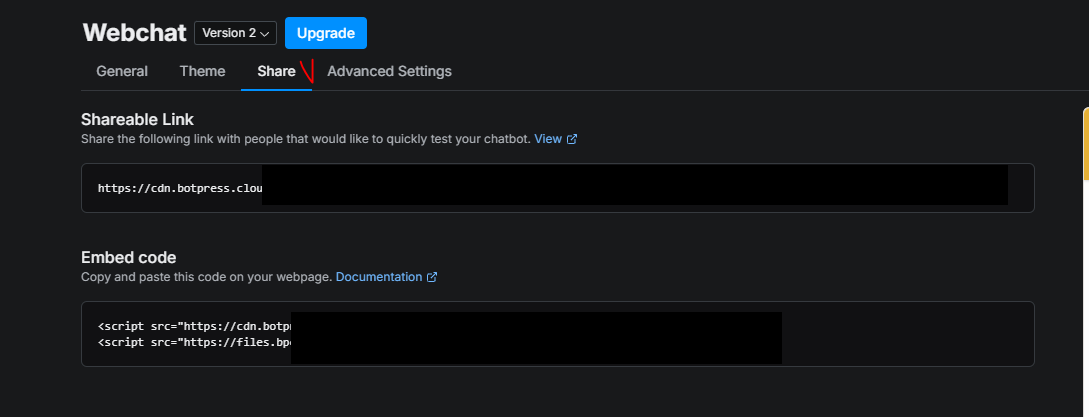Screen dimensions: 1089x417
Task: Open the Documentation link
Action: (x=379, y=277)
